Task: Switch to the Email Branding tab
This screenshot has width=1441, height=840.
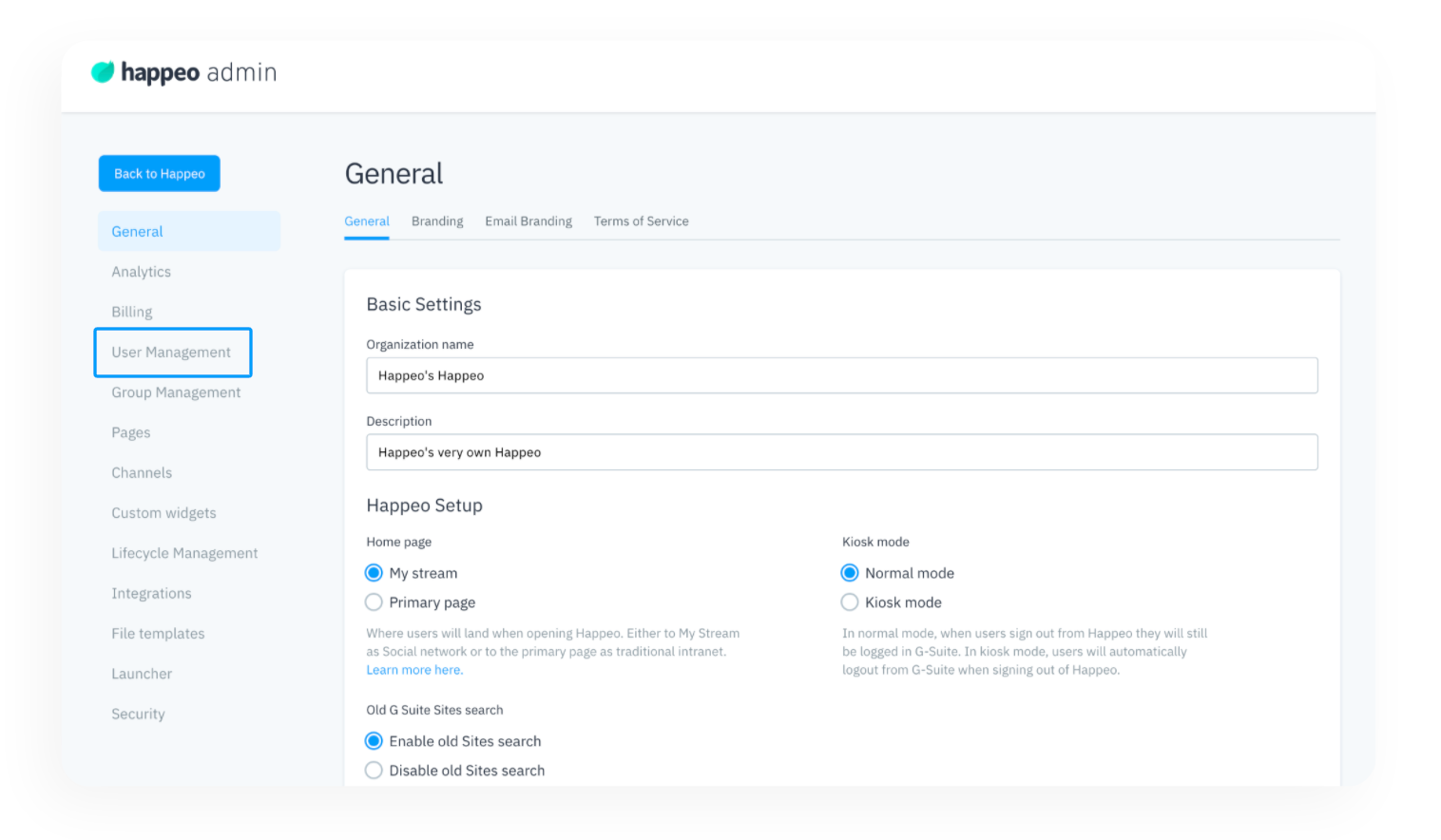Action: pyautogui.click(x=528, y=221)
